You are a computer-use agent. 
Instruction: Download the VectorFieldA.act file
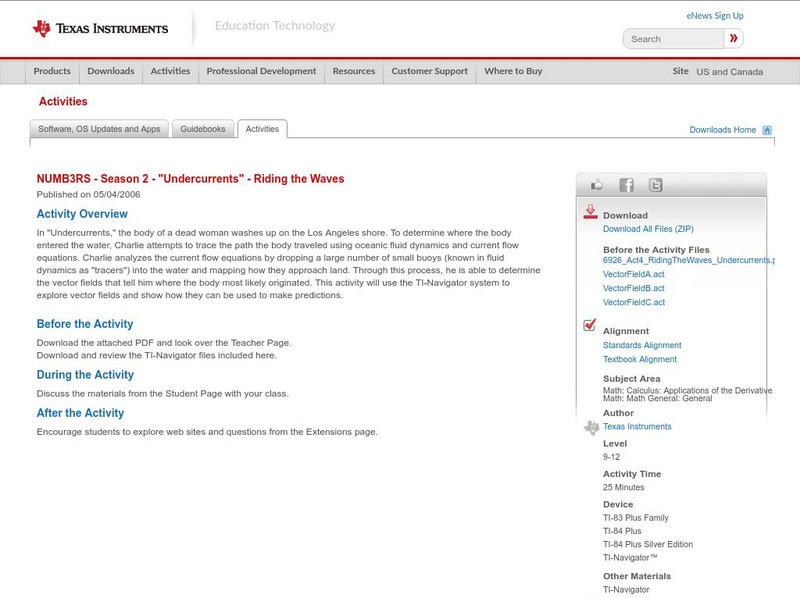pos(634,275)
